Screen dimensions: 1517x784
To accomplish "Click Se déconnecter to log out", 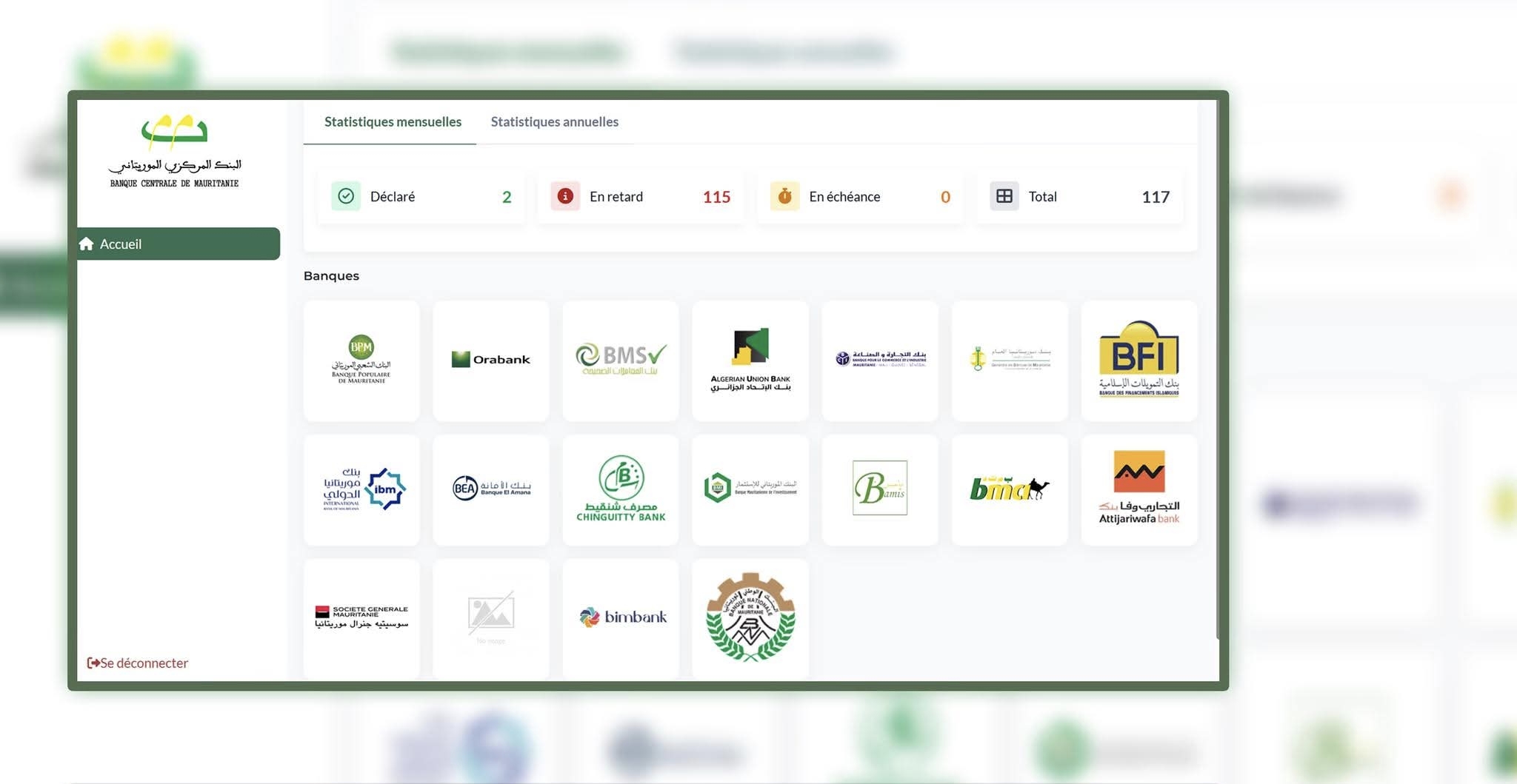I will [x=139, y=663].
